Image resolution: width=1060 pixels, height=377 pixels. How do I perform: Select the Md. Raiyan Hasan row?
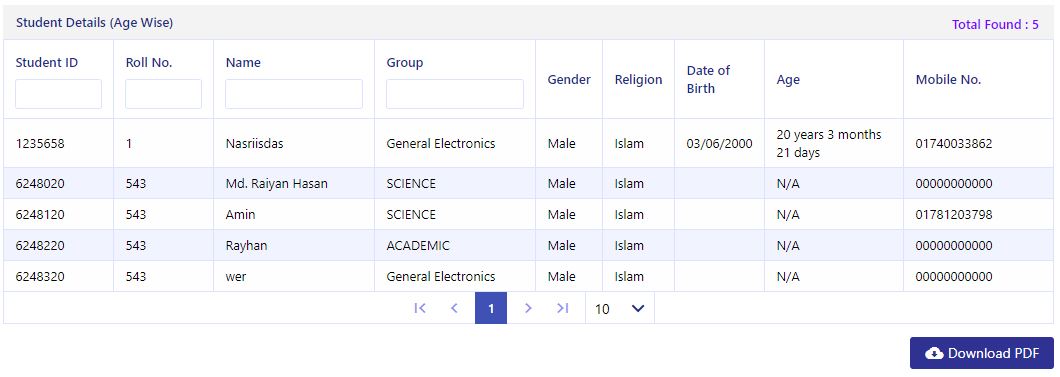[529, 183]
